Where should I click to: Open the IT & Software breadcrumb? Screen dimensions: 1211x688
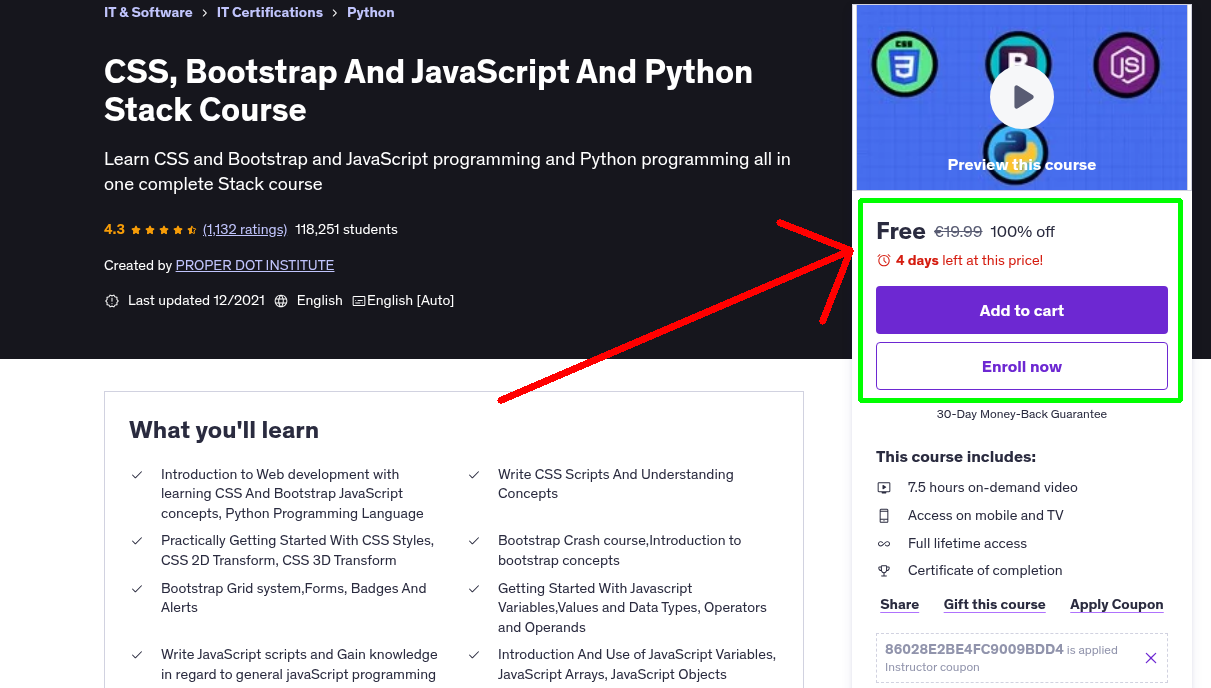[x=148, y=13]
